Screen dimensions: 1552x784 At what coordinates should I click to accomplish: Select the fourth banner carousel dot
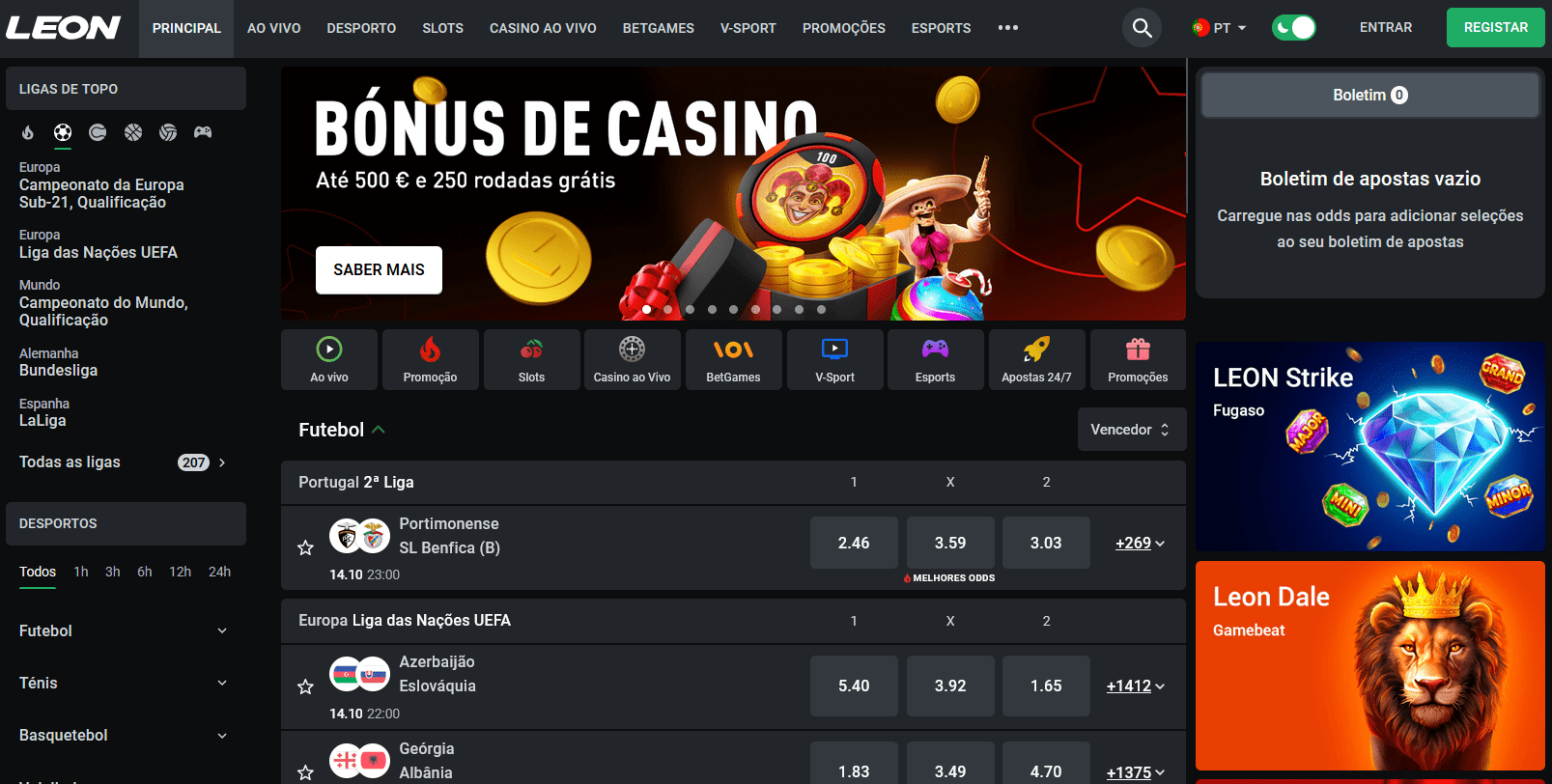[712, 310]
